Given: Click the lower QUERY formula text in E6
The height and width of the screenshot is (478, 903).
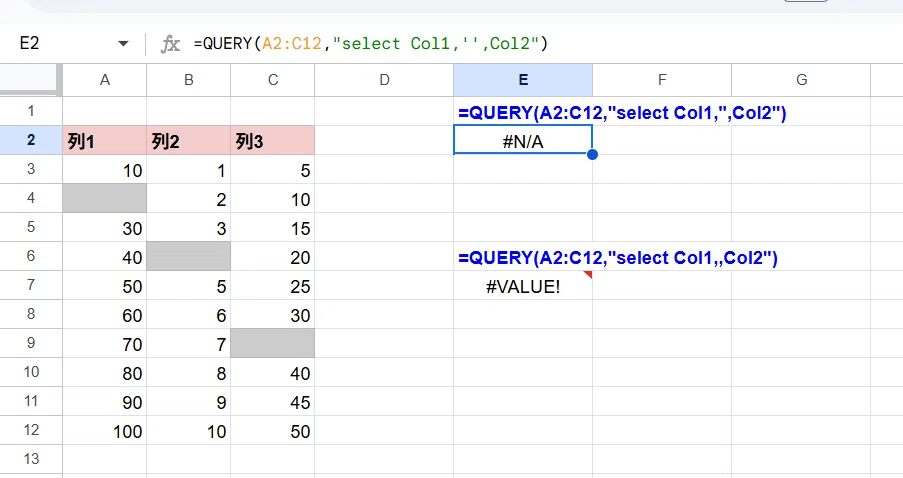Looking at the screenshot, I should (617, 257).
